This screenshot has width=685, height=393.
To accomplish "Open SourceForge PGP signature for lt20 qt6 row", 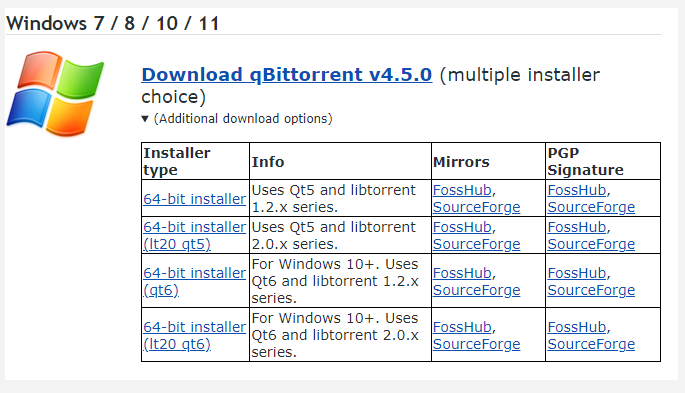I will 592,344.
